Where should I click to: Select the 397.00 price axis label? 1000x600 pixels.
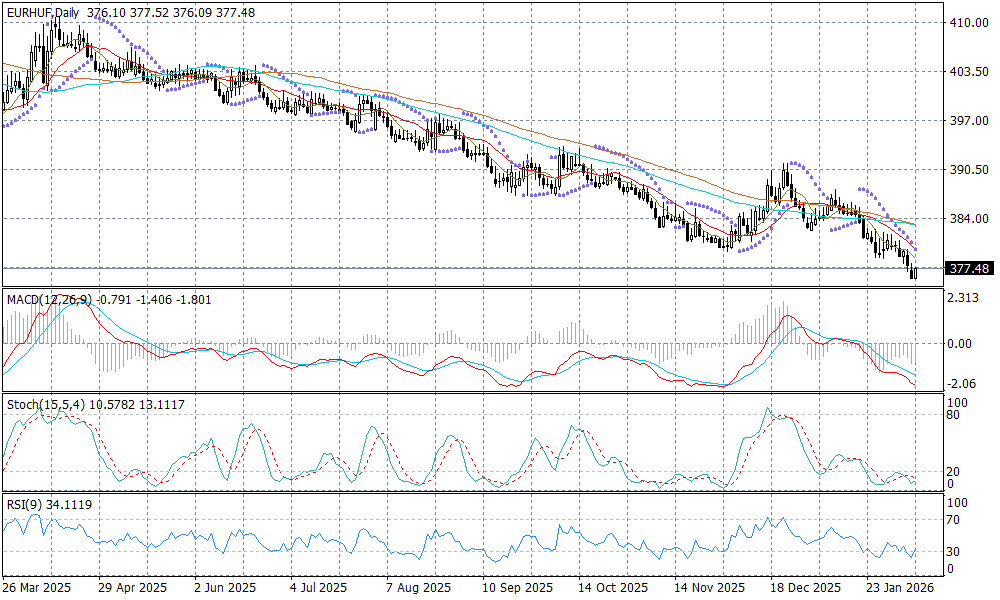coord(968,121)
